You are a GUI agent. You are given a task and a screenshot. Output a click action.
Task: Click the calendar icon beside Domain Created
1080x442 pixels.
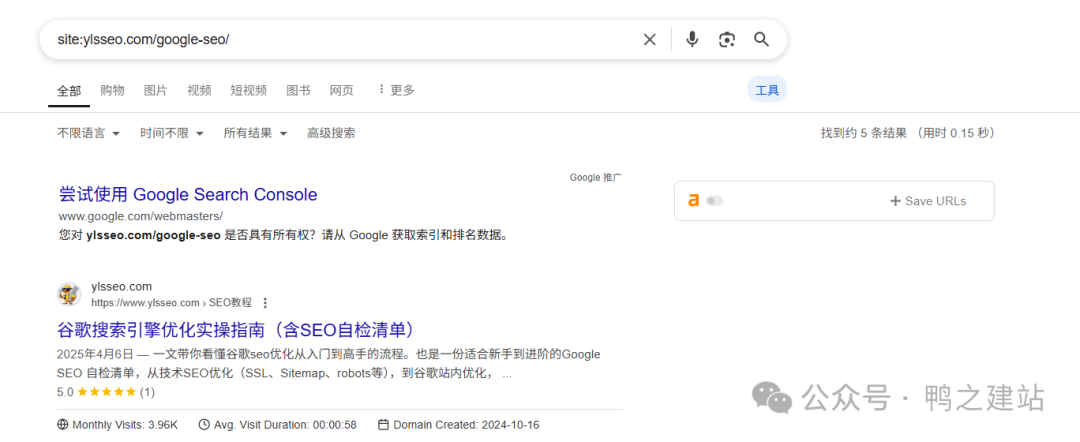pos(384,425)
